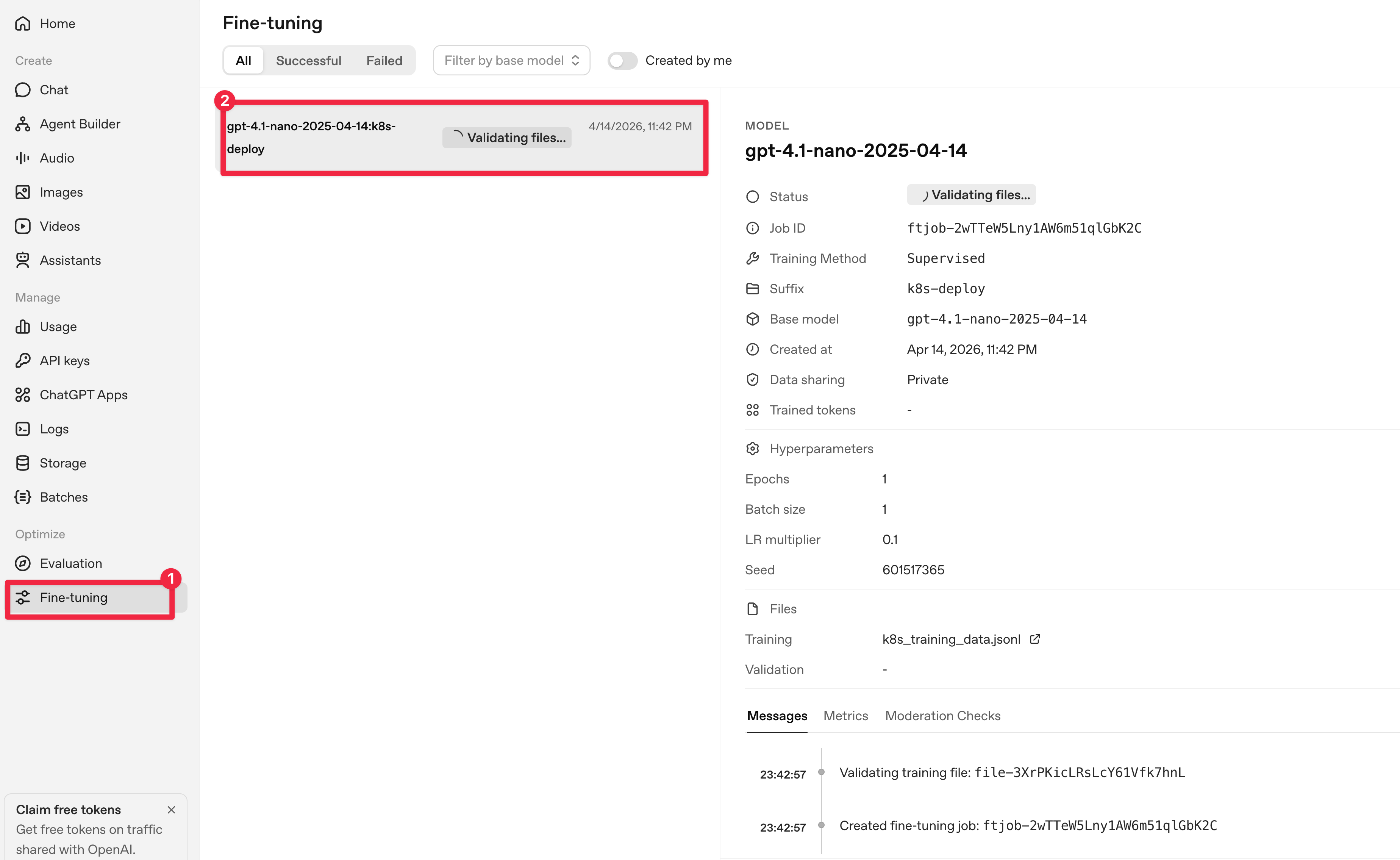1400x860 pixels.
Task: Navigate to the API keys page
Action: click(64, 361)
